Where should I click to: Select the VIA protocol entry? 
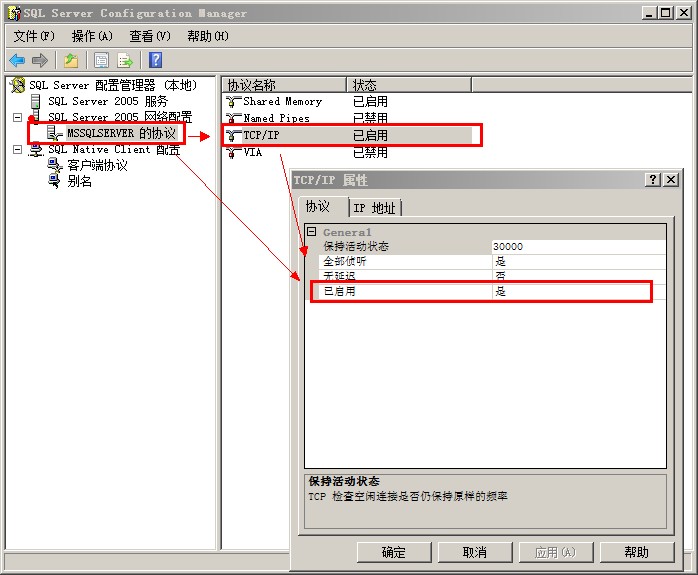[252, 153]
